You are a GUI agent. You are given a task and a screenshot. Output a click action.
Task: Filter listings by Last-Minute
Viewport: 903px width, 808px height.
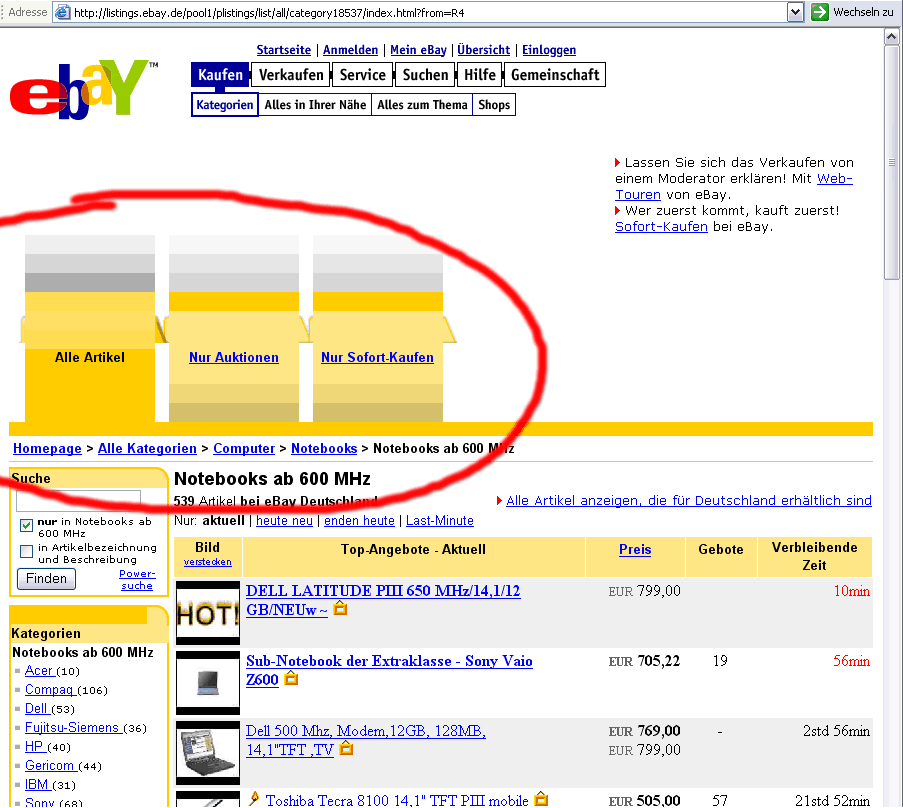[440, 521]
